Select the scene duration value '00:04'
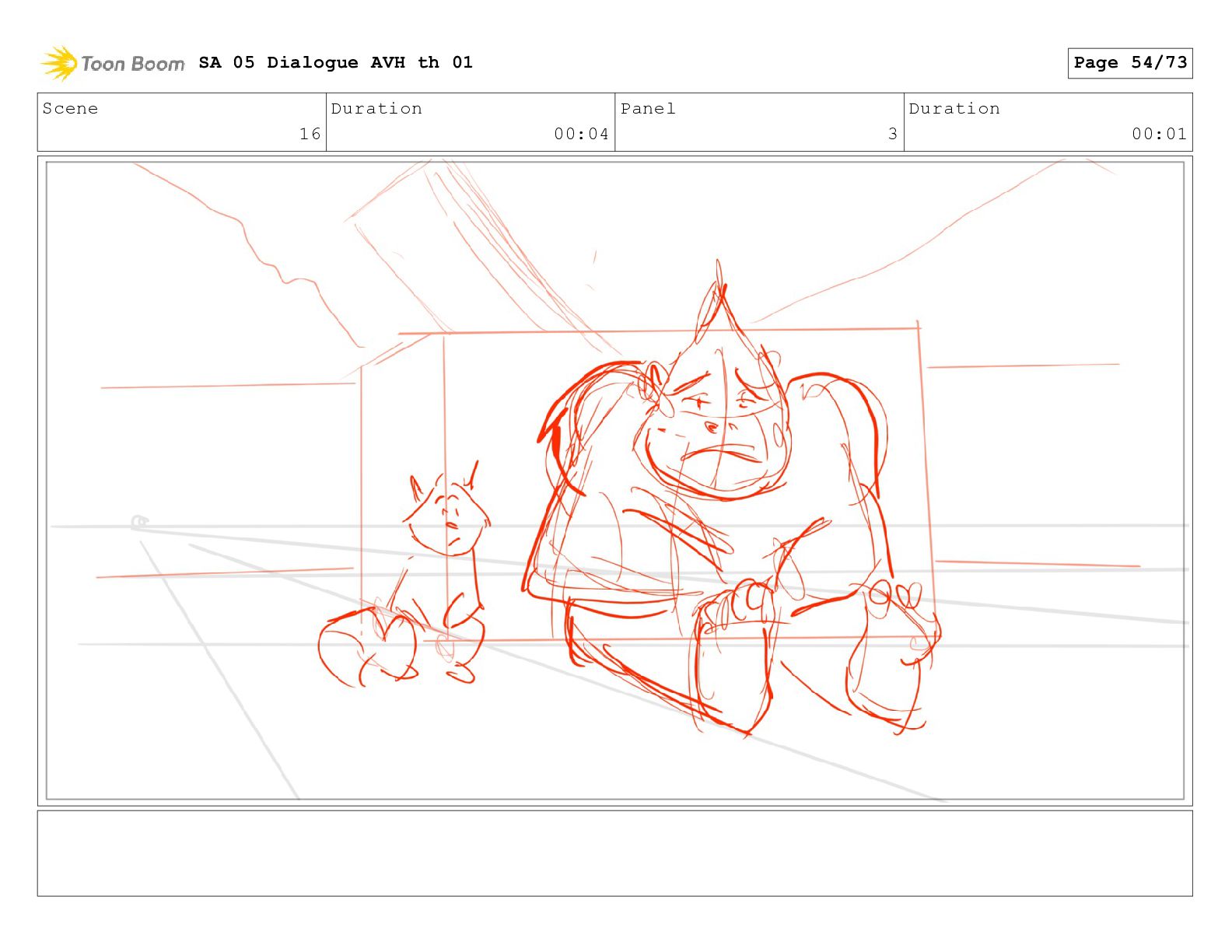Image resolution: width=1232 pixels, height=952 pixels. point(581,134)
